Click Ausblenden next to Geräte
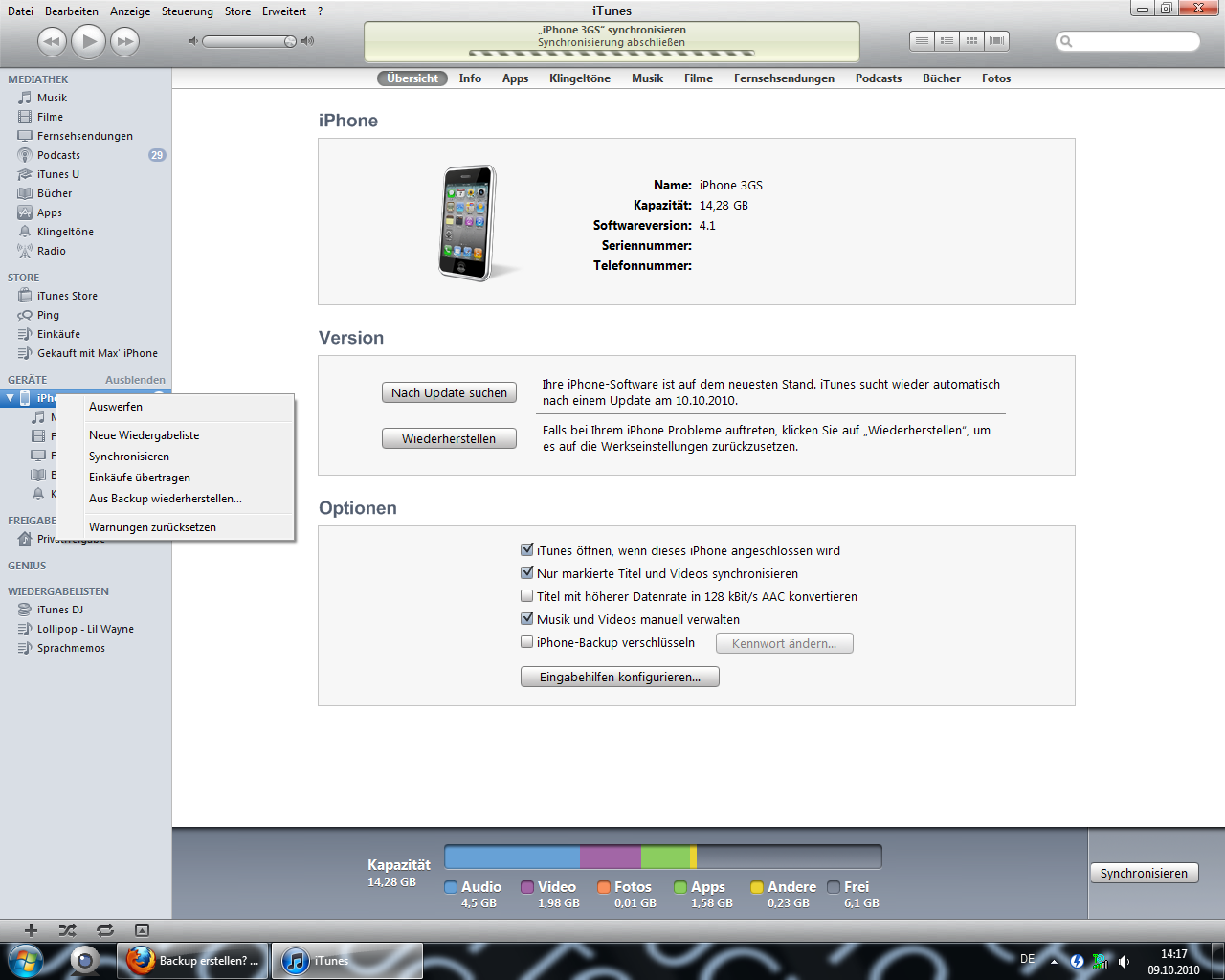1225x980 pixels. coord(135,380)
